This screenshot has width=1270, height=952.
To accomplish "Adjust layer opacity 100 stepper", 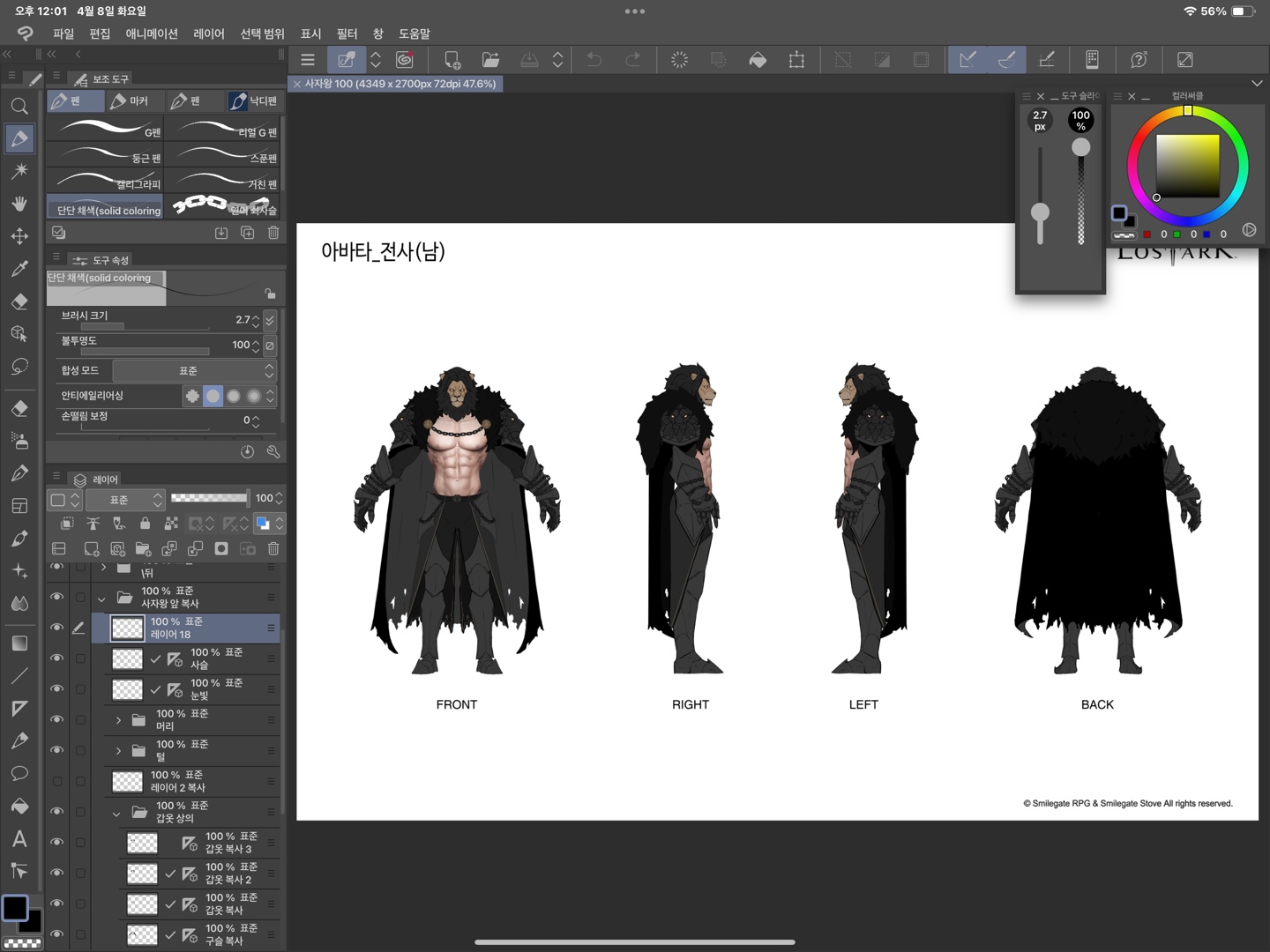I will [279, 499].
